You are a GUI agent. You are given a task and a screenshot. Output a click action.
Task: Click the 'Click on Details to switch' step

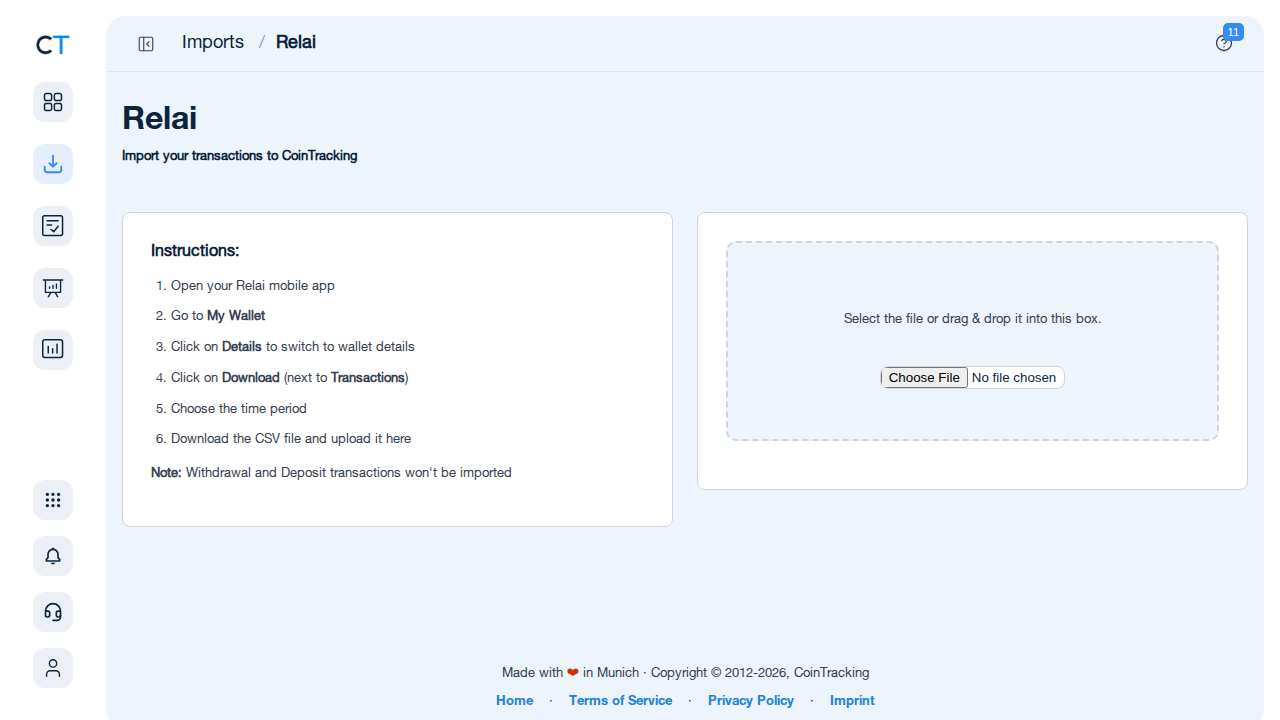click(x=293, y=346)
